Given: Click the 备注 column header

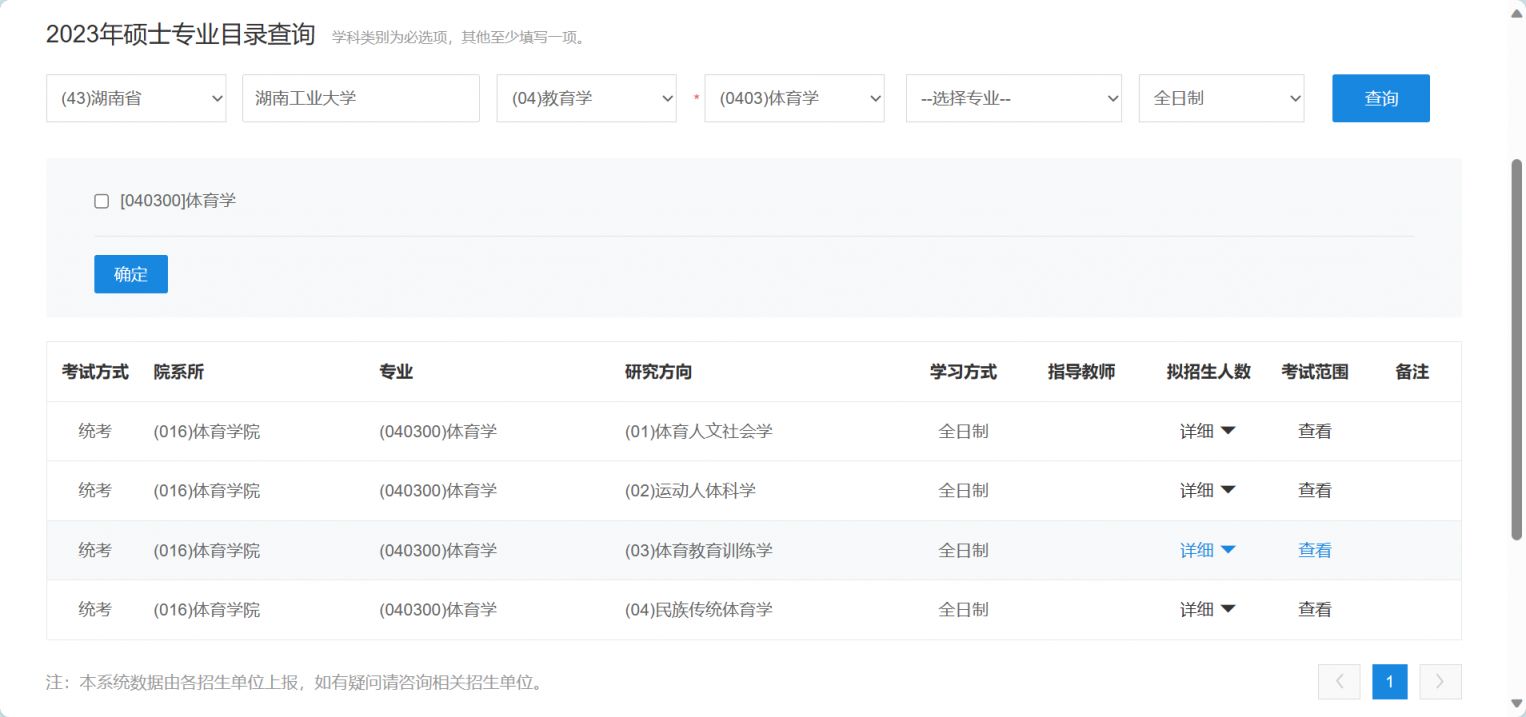Looking at the screenshot, I should pos(1412,372).
